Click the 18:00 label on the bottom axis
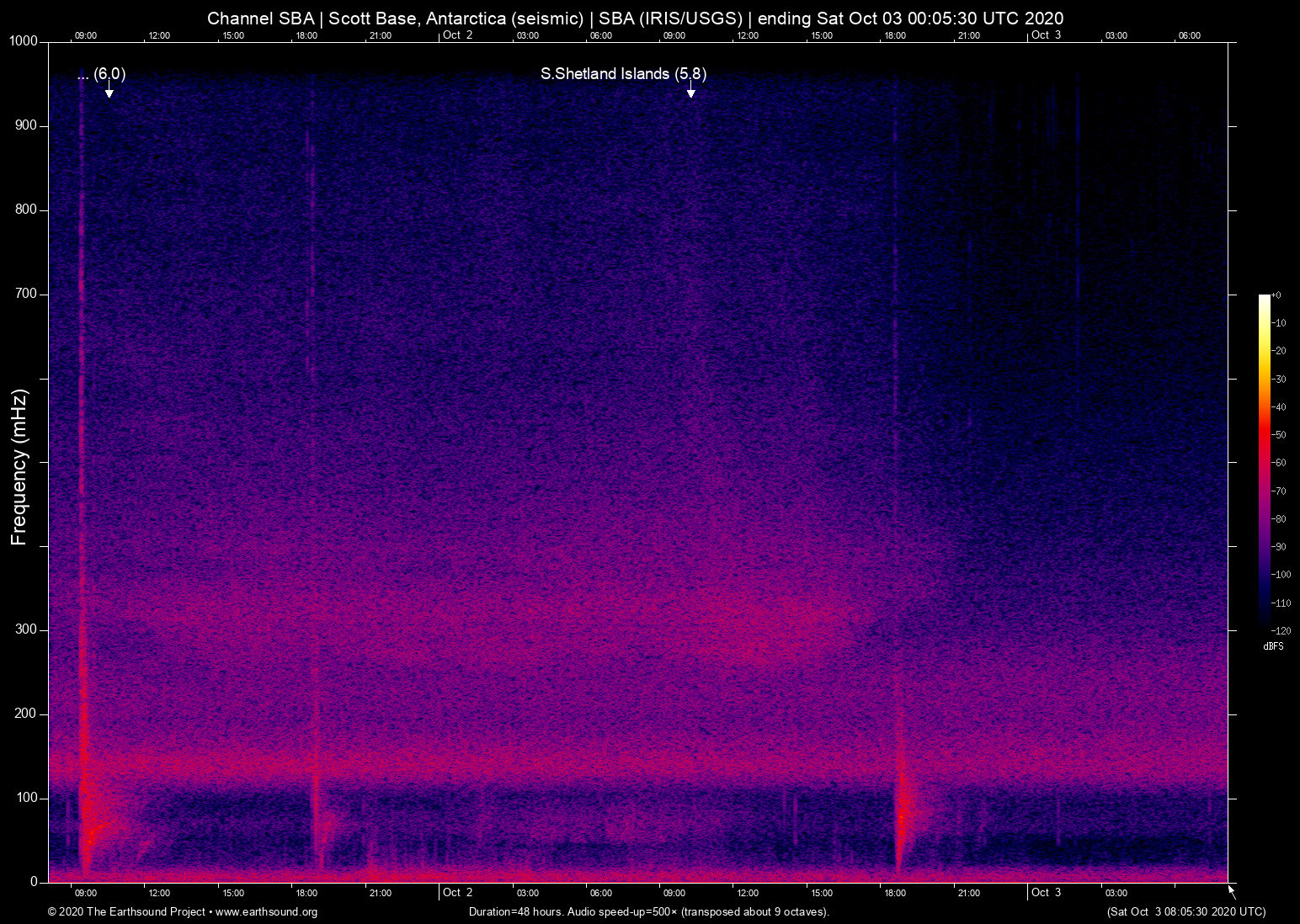This screenshot has width=1300, height=924. click(307, 894)
